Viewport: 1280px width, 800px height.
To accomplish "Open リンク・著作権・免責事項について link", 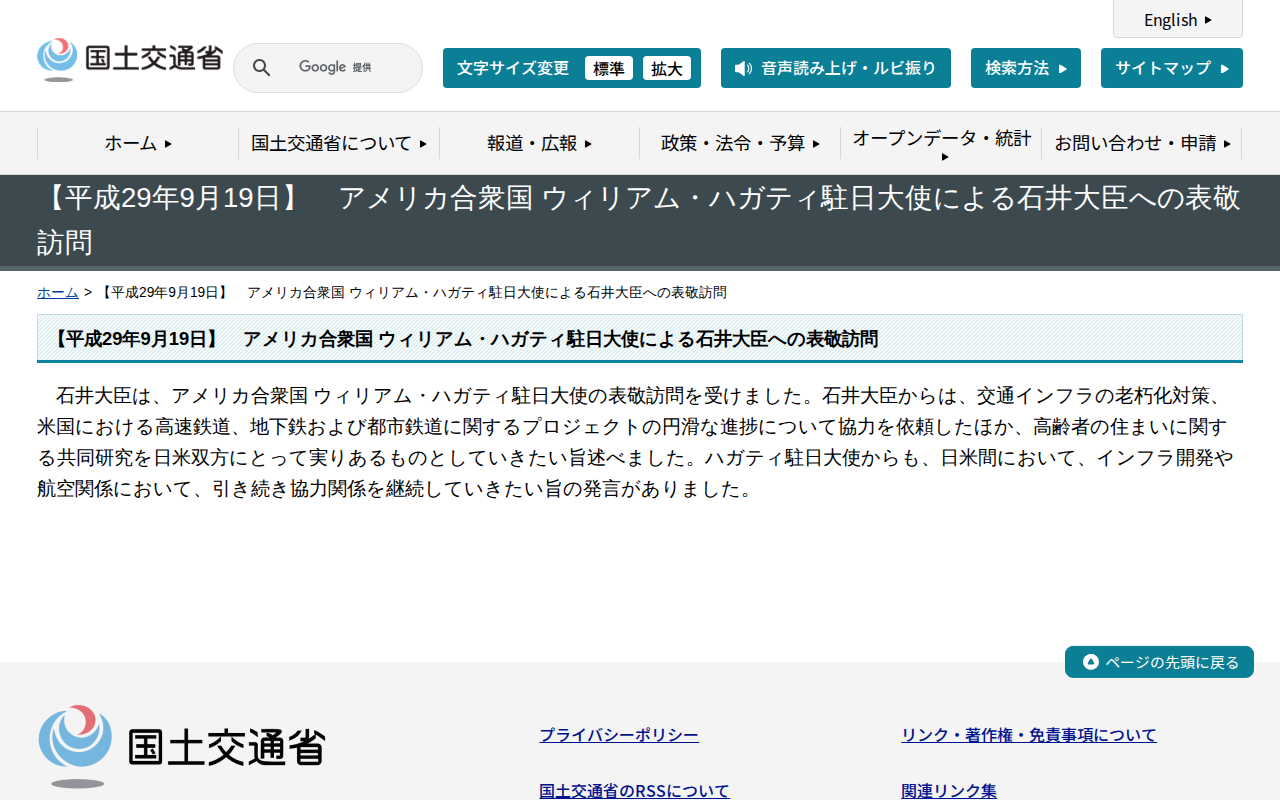I will pos(1029,735).
